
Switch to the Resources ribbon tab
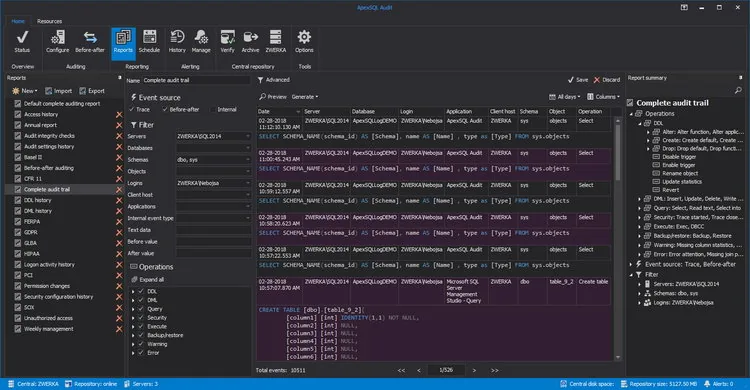coord(49,21)
